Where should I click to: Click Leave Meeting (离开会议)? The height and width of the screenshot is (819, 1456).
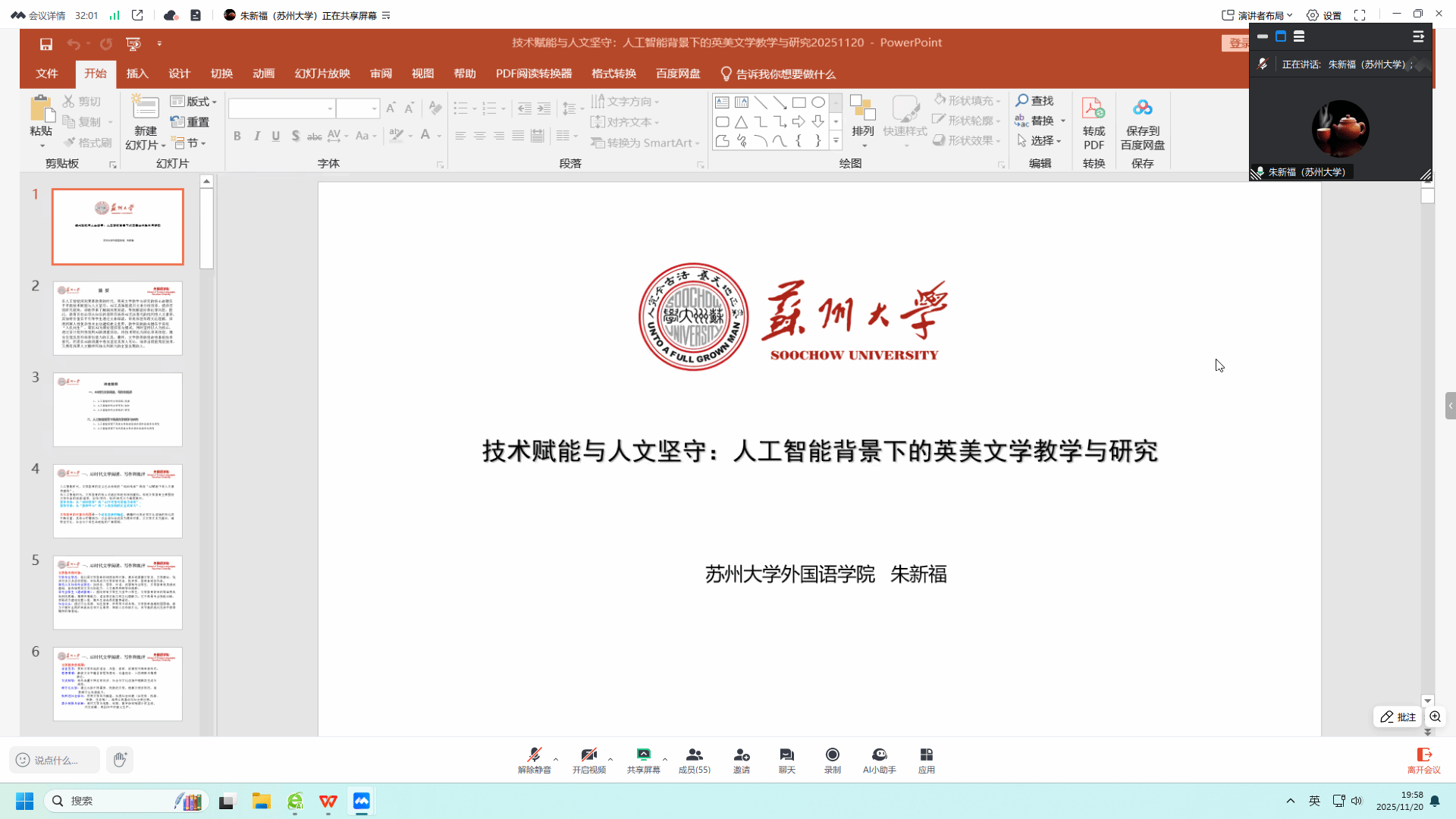click(1423, 759)
